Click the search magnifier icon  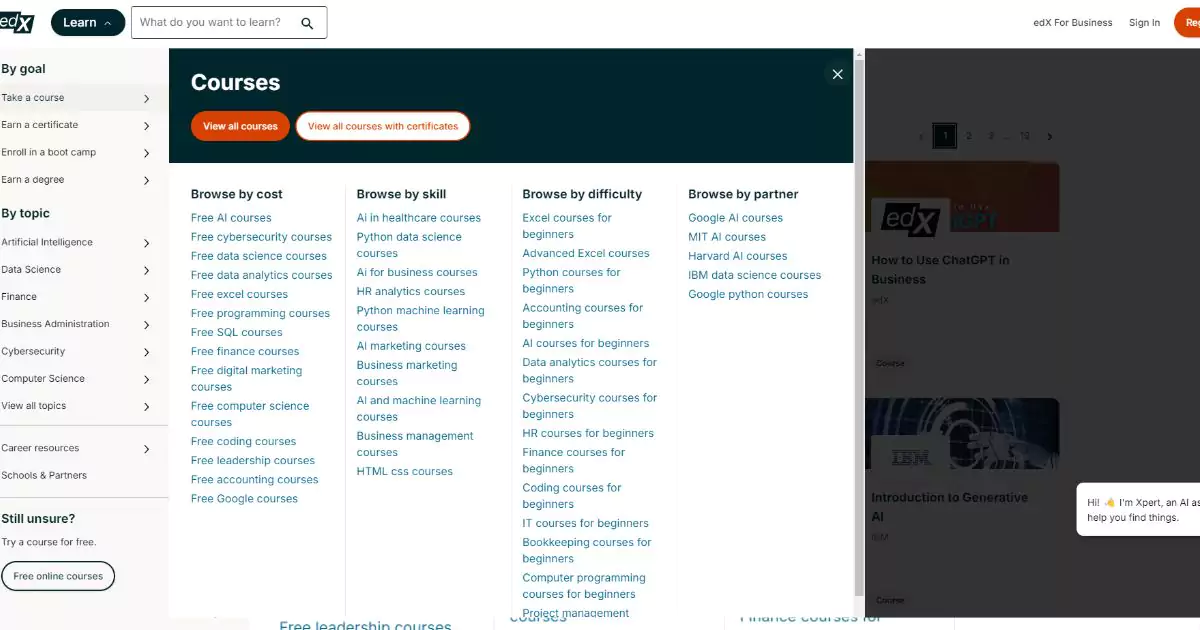[307, 23]
